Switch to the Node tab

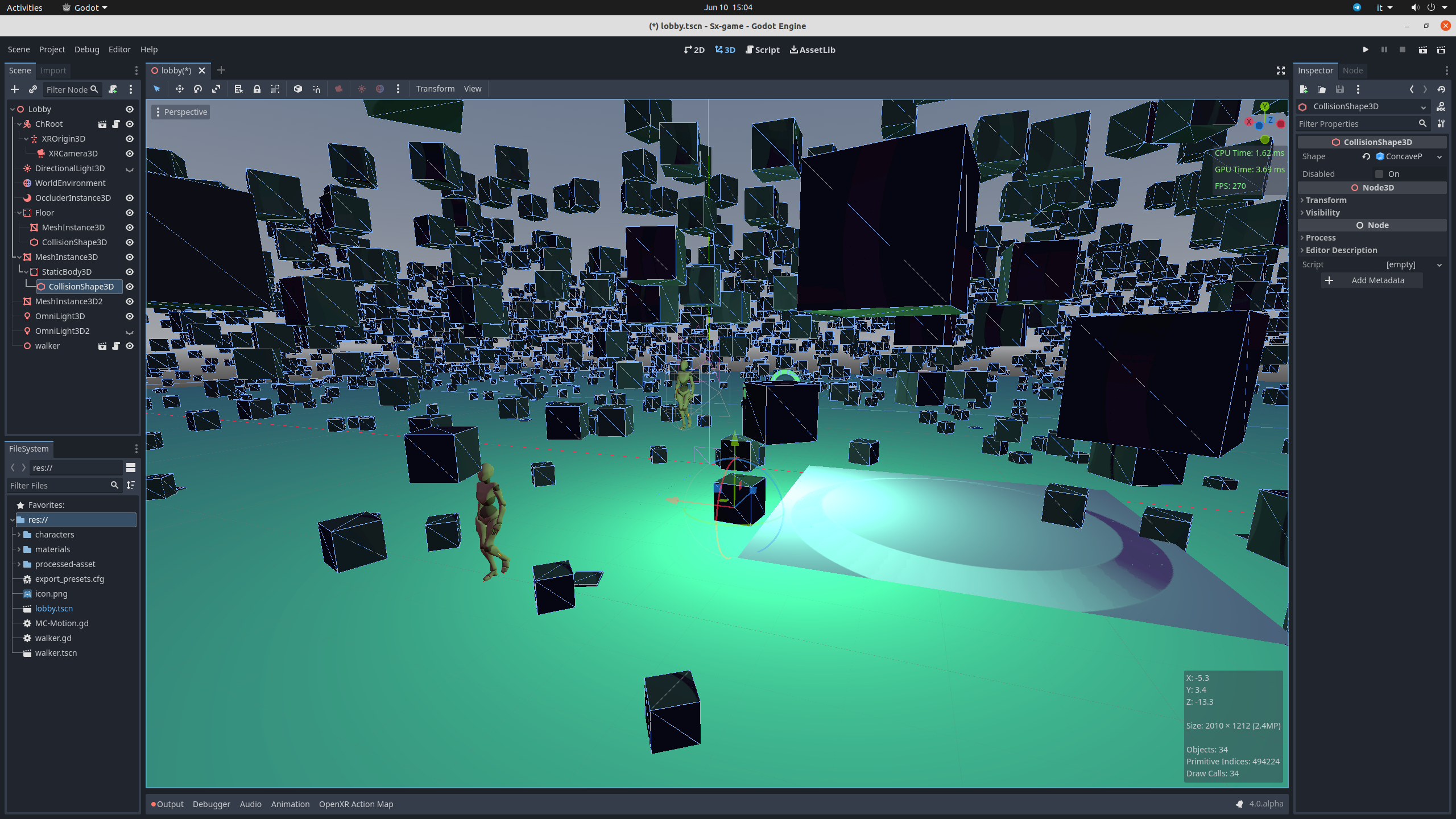click(1352, 71)
